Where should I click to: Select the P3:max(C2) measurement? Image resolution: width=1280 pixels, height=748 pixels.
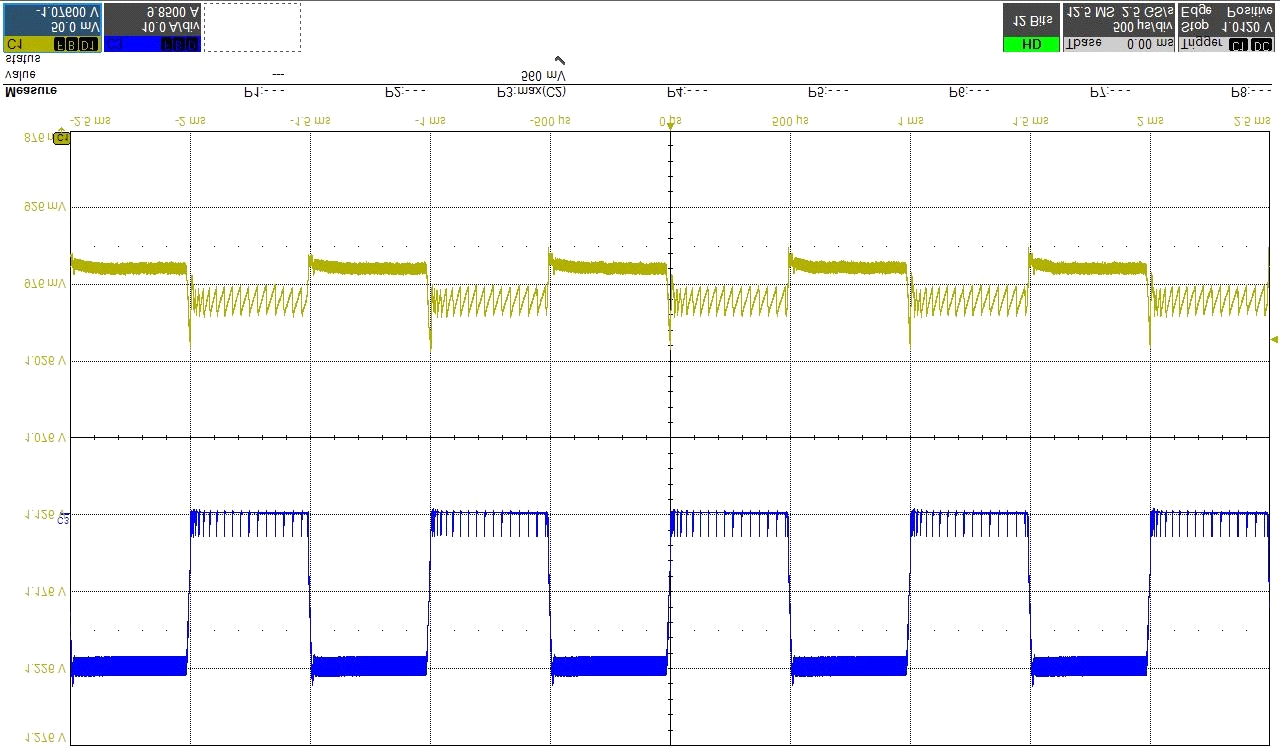[x=531, y=92]
